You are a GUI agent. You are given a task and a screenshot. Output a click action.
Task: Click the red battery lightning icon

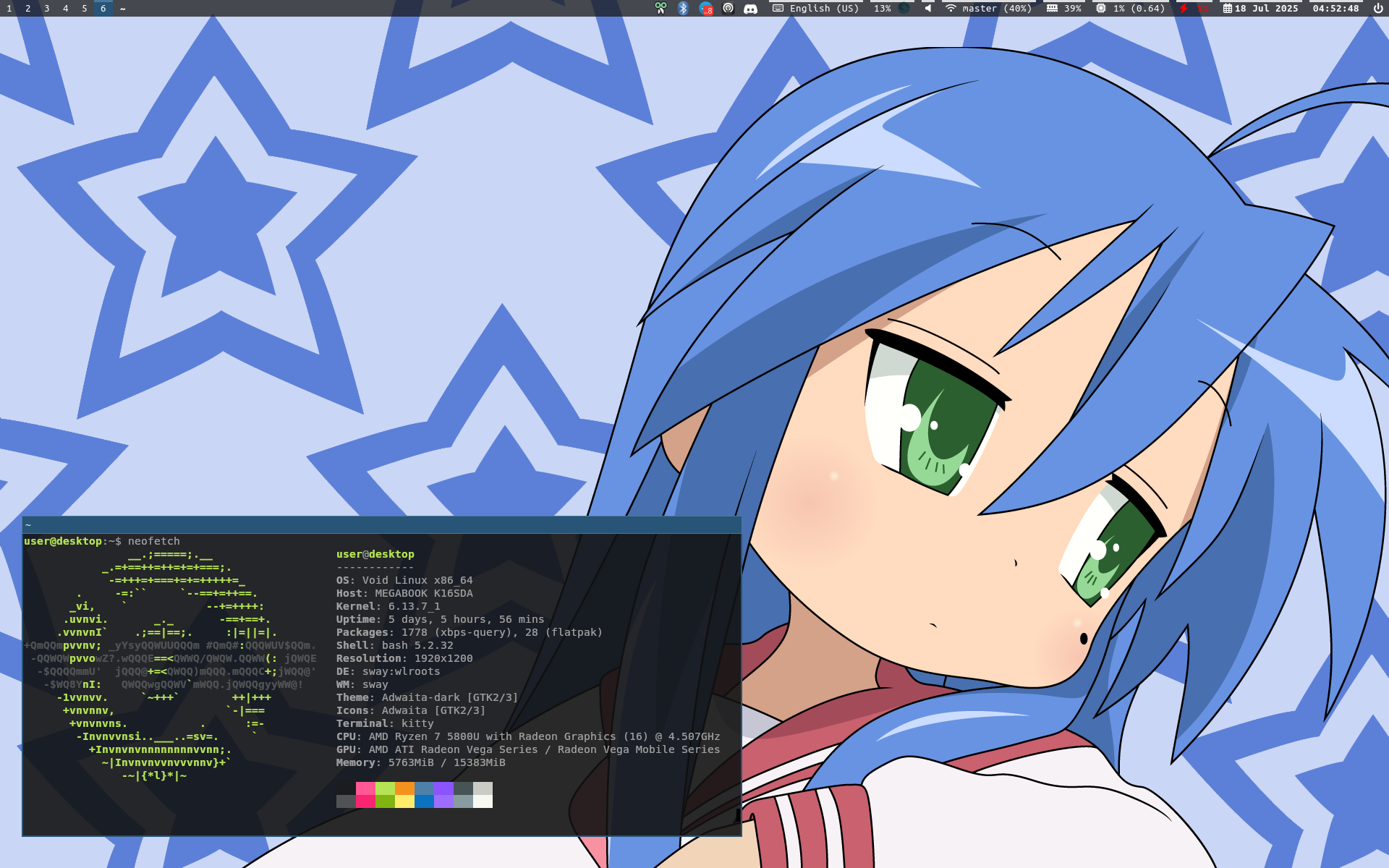tap(1184, 9)
